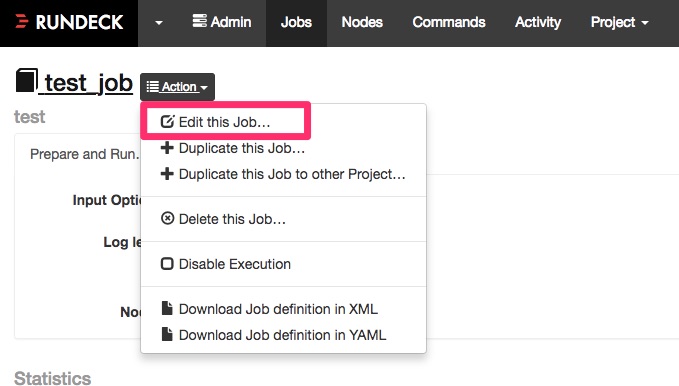Toggle the Action dropdown button

coord(177,87)
